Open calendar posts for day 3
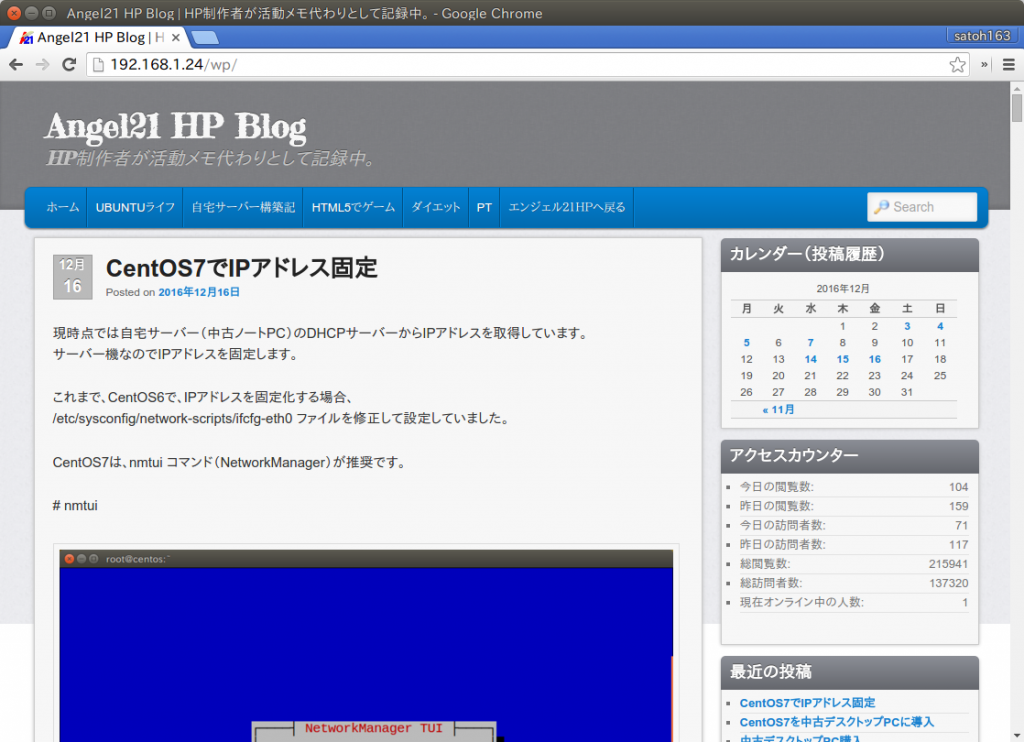 tap(907, 326)
